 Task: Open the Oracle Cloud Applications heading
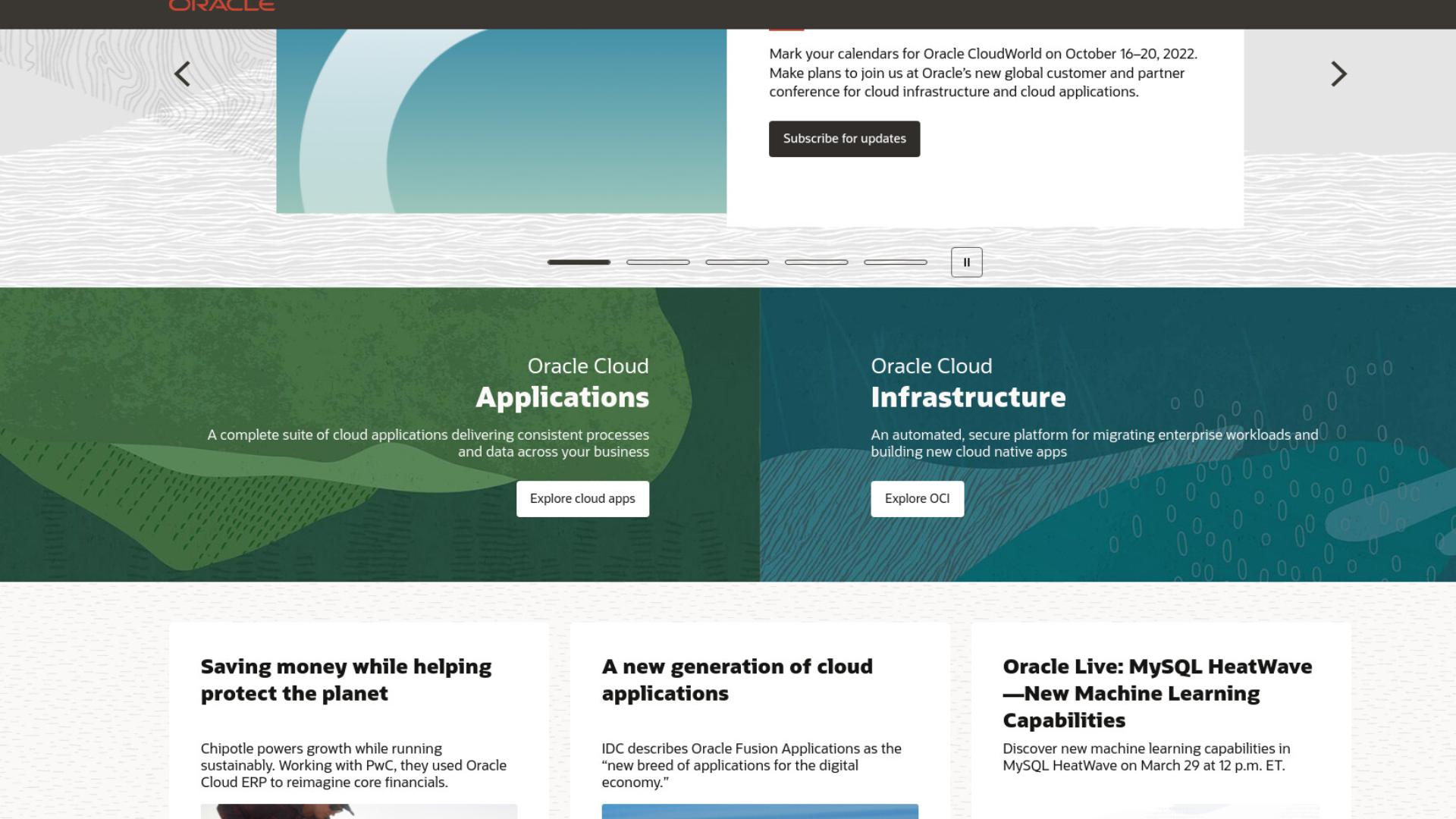click(562, 383)
